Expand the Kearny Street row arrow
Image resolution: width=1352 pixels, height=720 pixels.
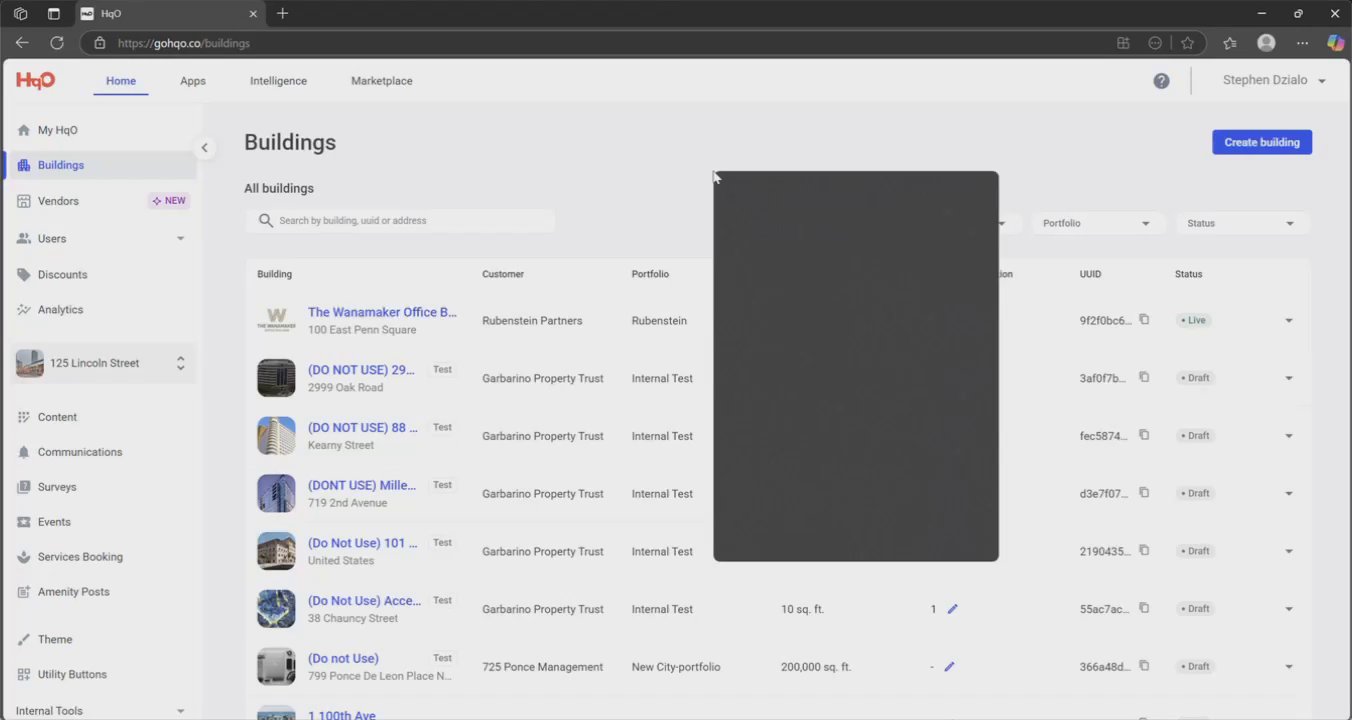1288,436
